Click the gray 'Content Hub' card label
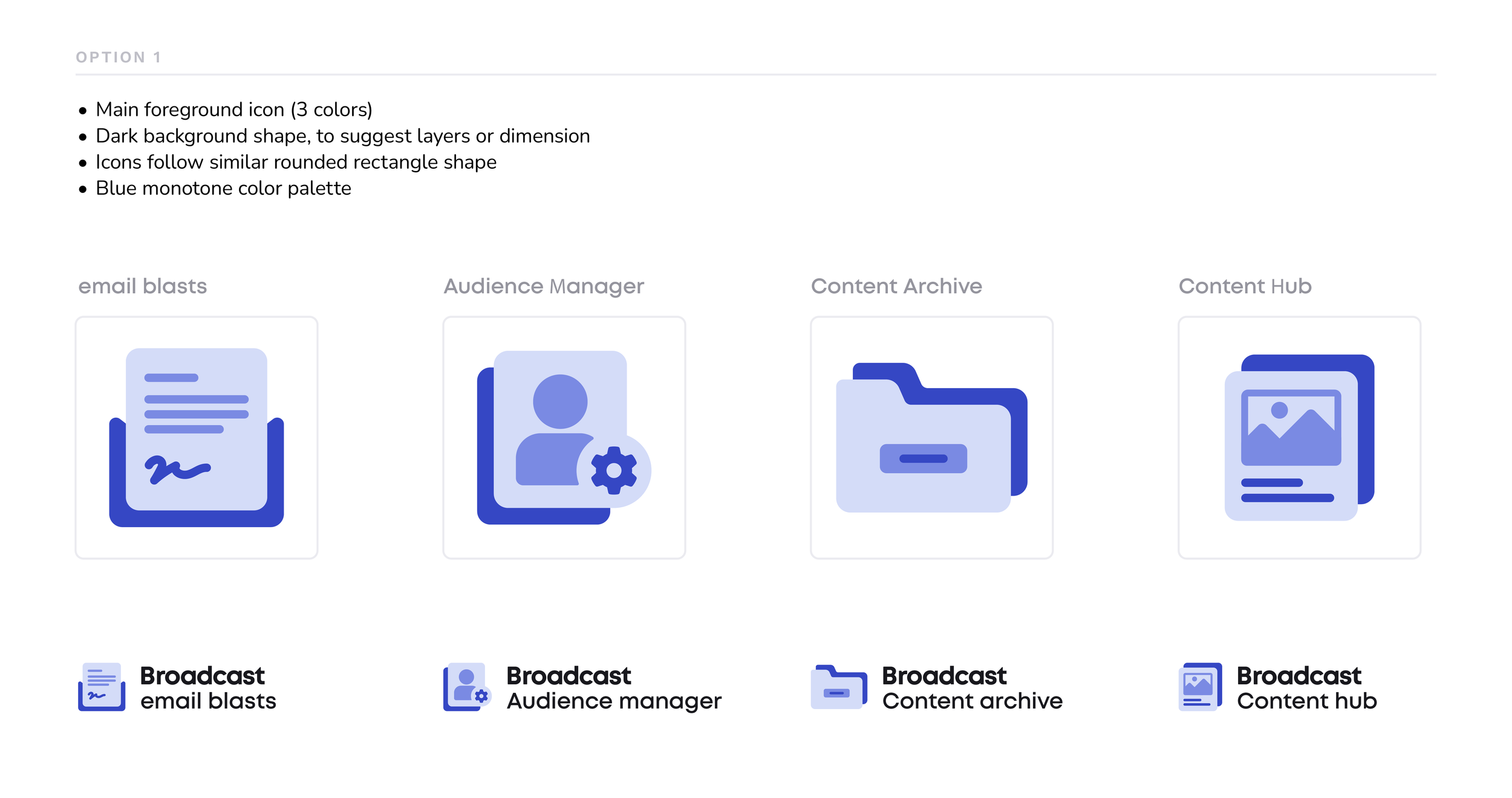Screen dimensions: 1512x798 coord(1245,286)
